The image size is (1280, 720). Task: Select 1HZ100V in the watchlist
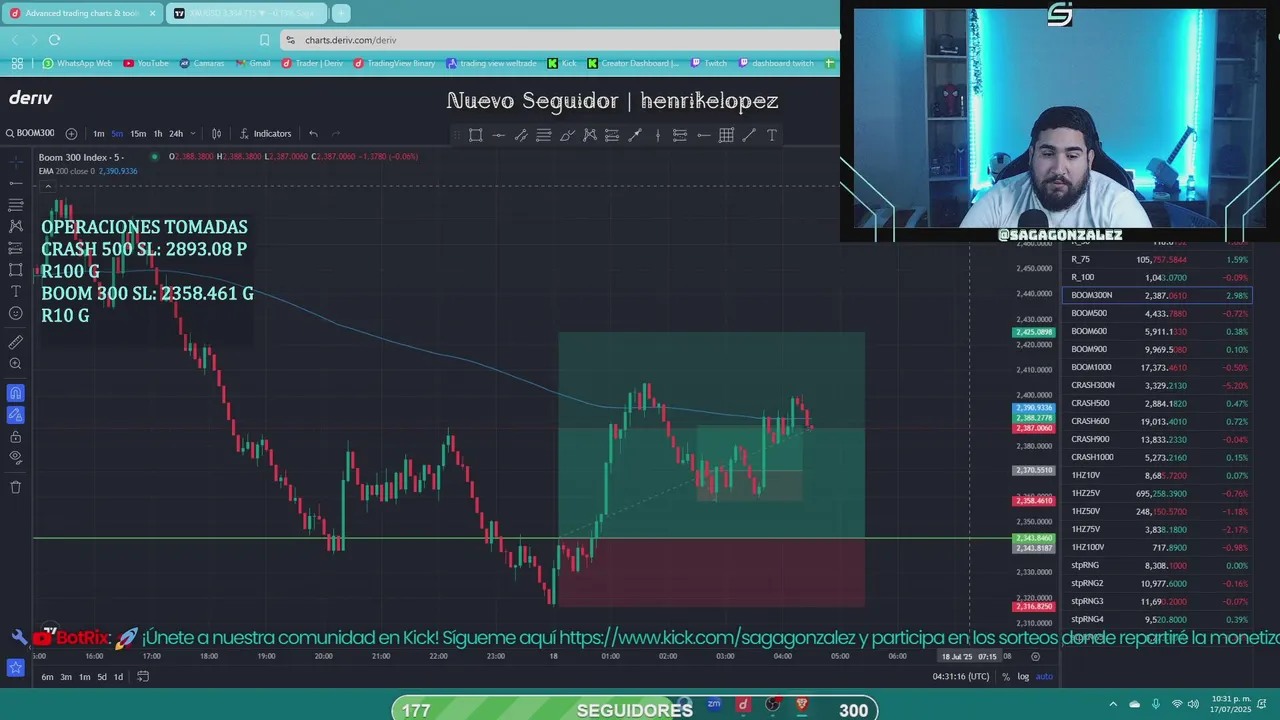(1156, 547)
